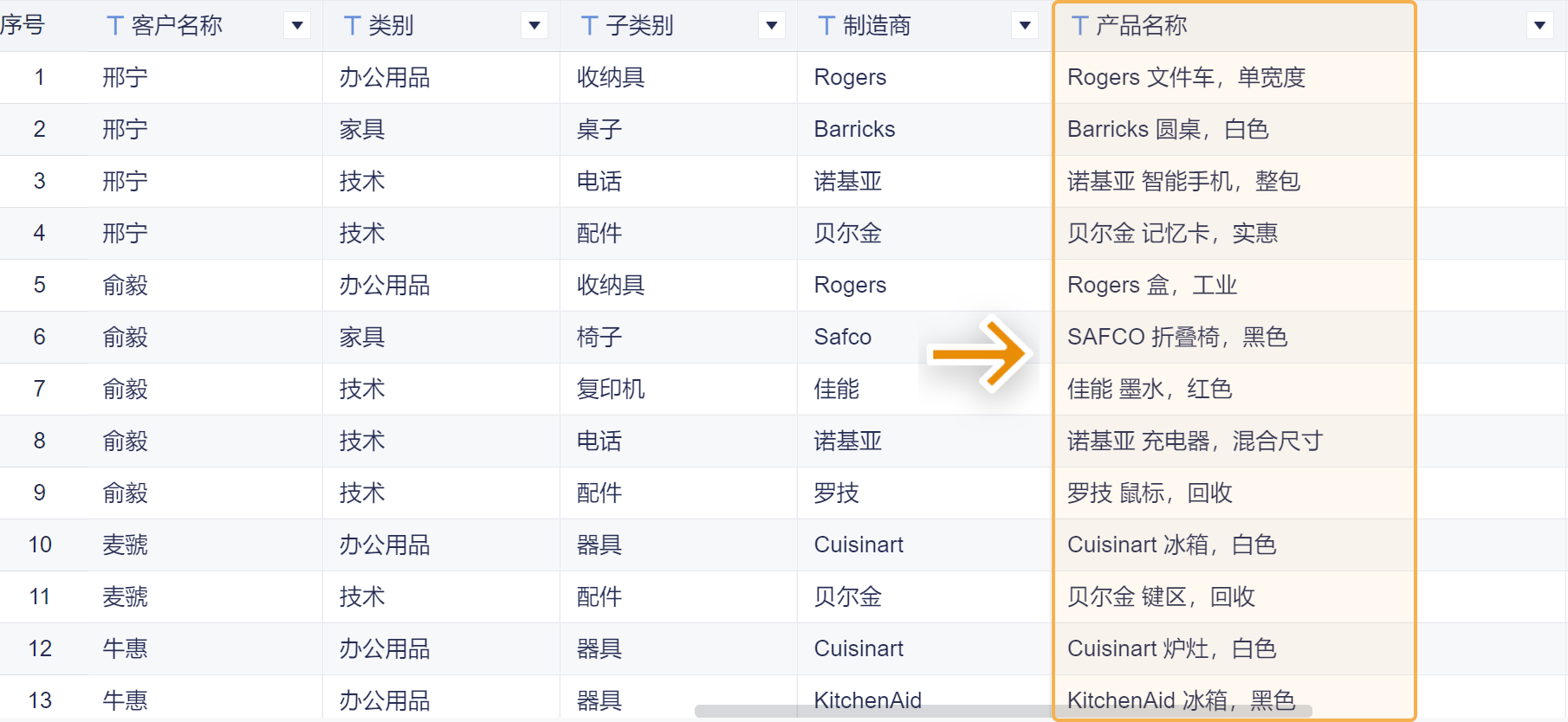Select row number 7
This screenshot has width=1568, height=722.
pos(39,389)
